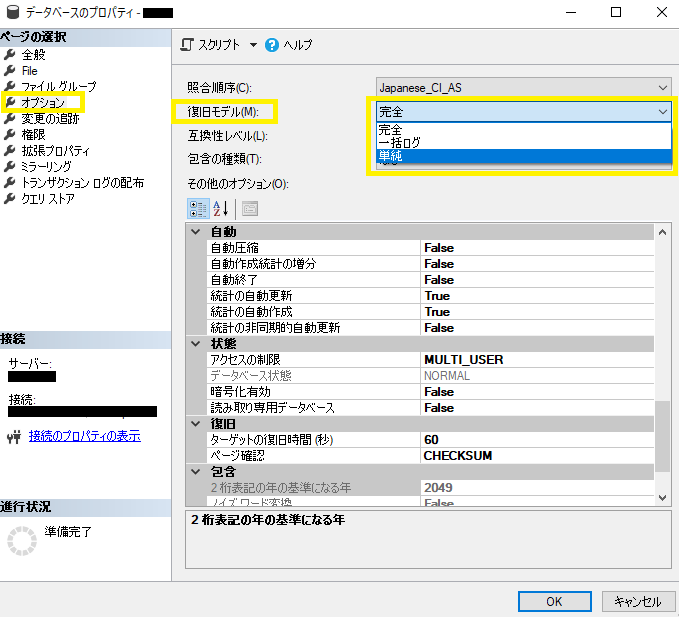Image resolution: width=679 pixels, height=617 pixels.
Task: Select the ファイル グループ page
Action: tap(59, 87)
